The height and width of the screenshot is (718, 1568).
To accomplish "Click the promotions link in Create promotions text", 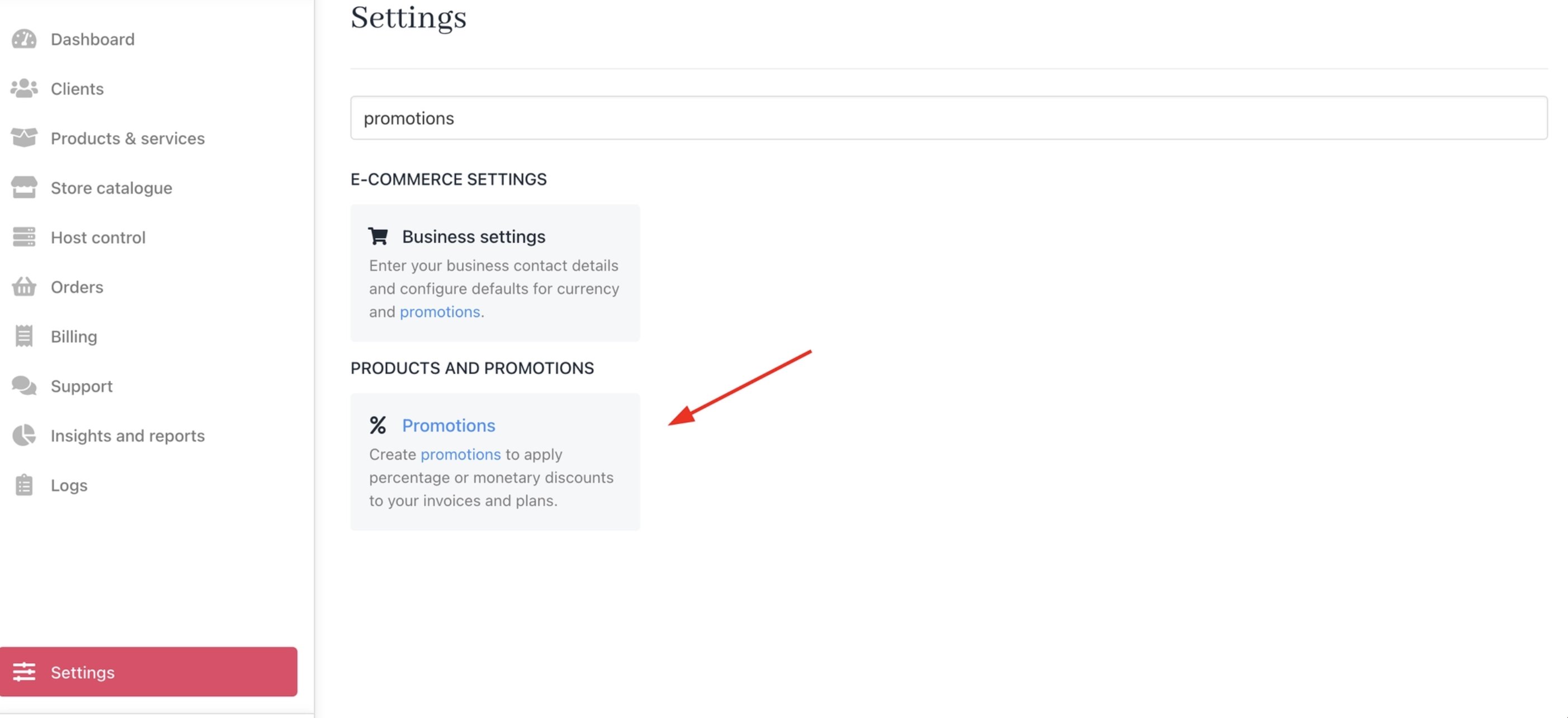I will (460, 455).
